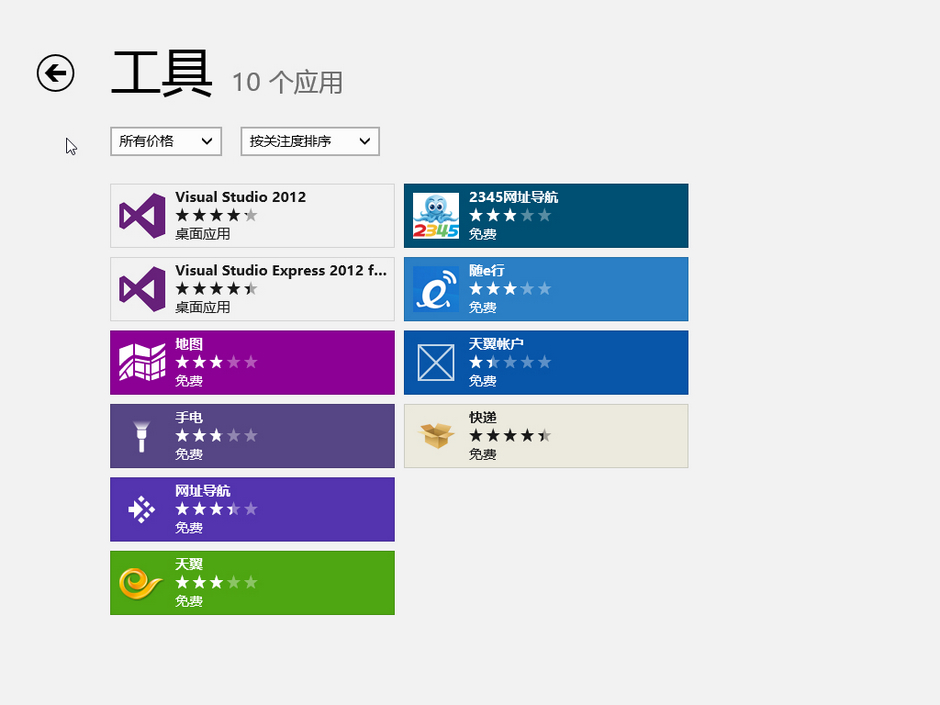
Task: Click the star rating of 网址导航
Action: point(216,509)
